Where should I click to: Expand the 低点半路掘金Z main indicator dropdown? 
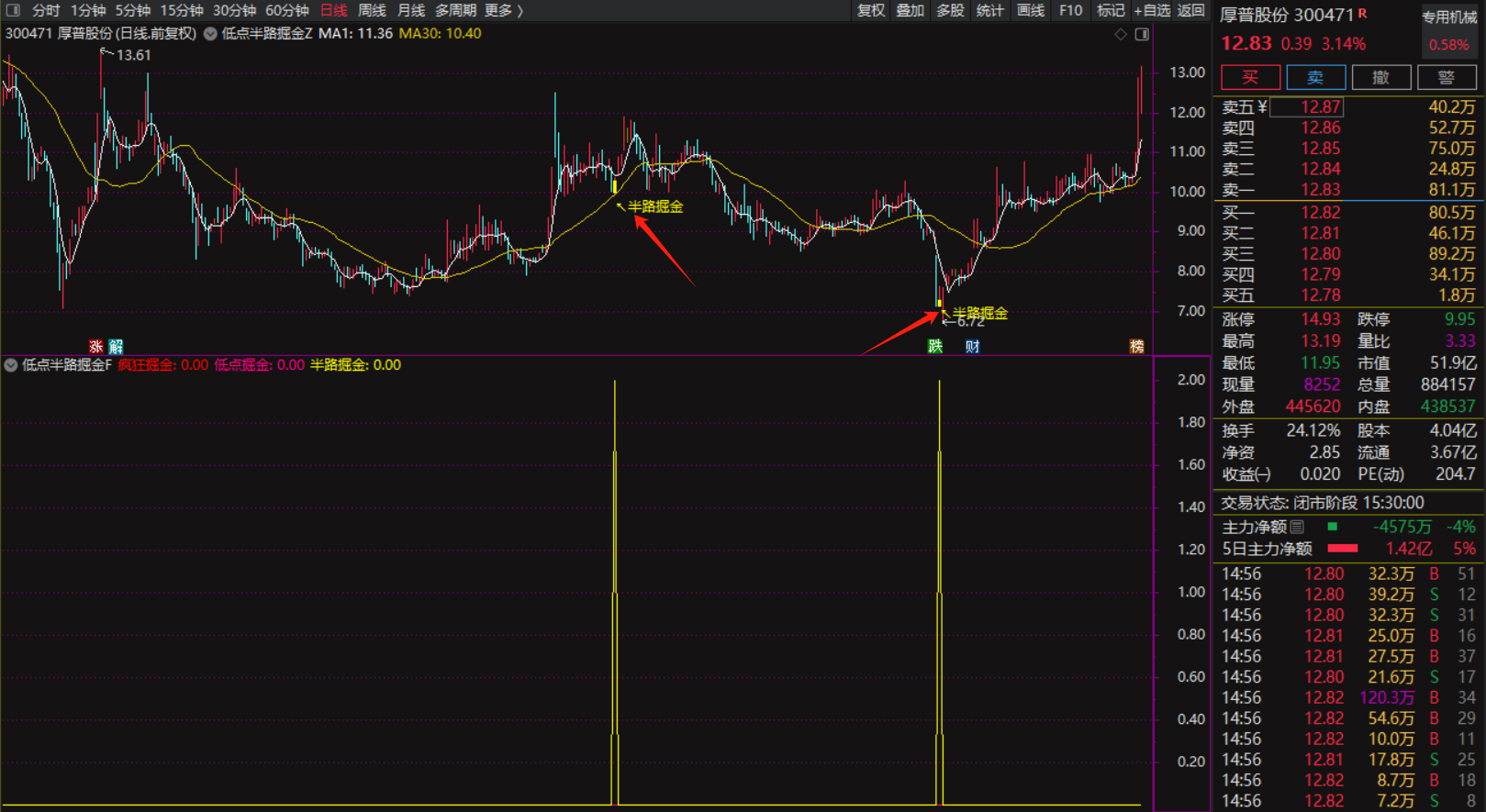pos(210,34)
